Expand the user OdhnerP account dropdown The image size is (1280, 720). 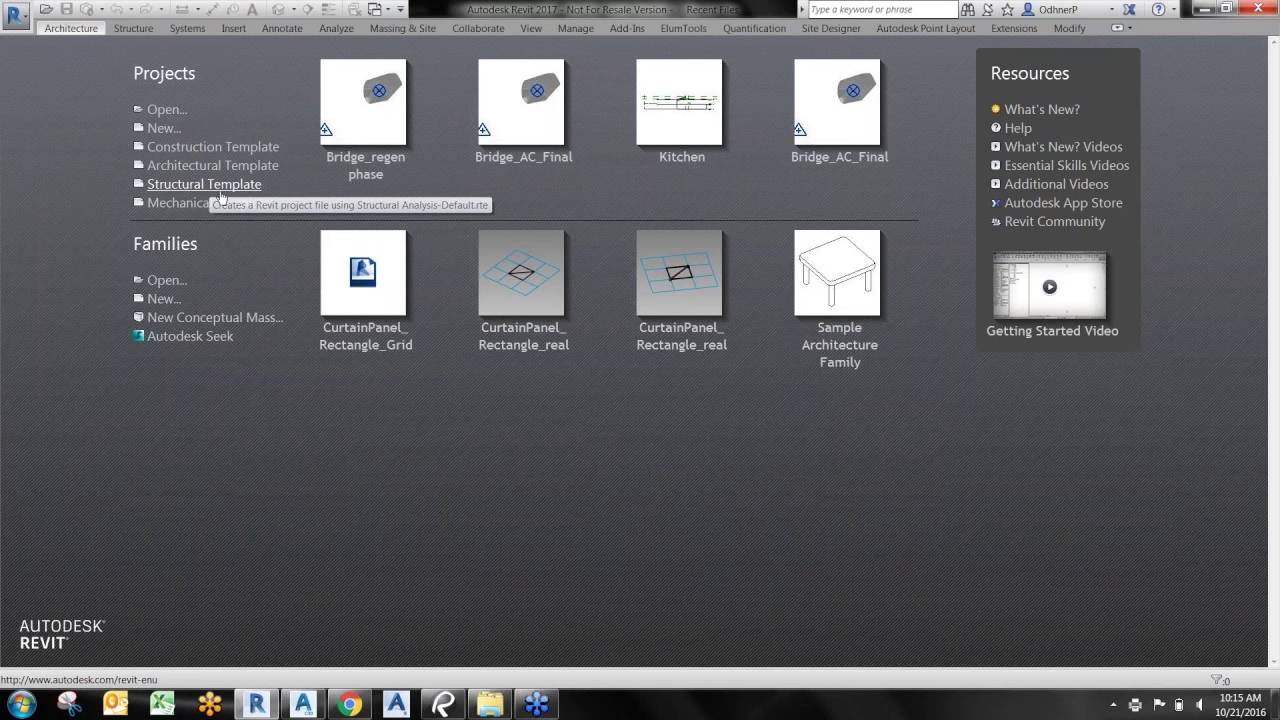click(x=1111, y=9)
